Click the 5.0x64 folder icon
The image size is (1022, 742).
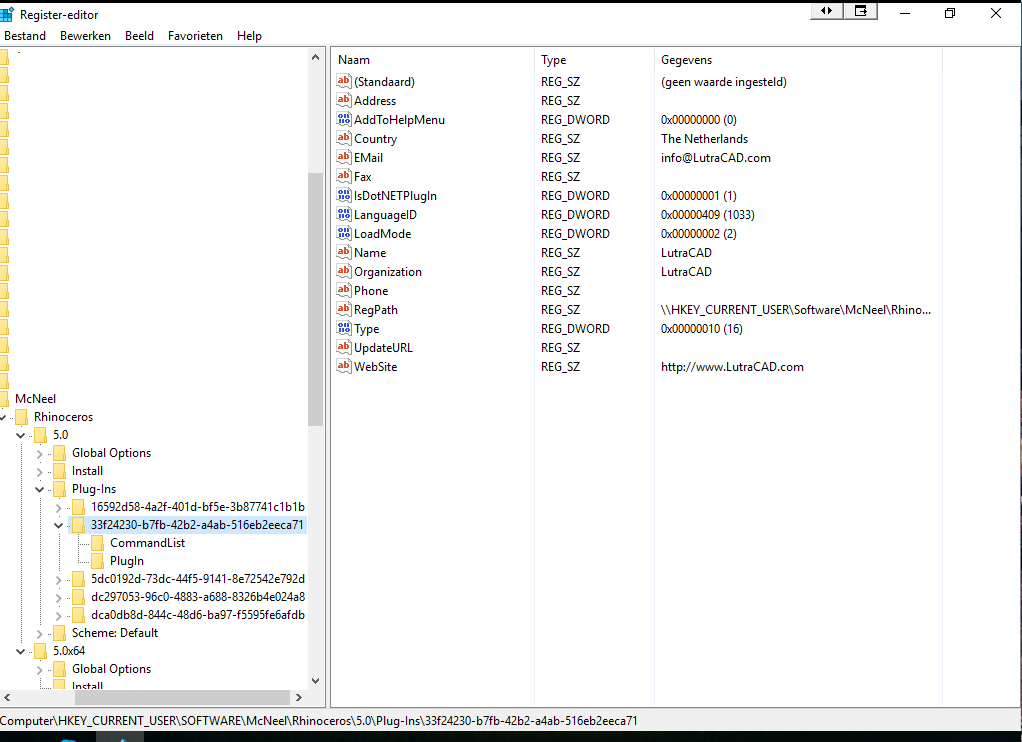pos(40,651)
